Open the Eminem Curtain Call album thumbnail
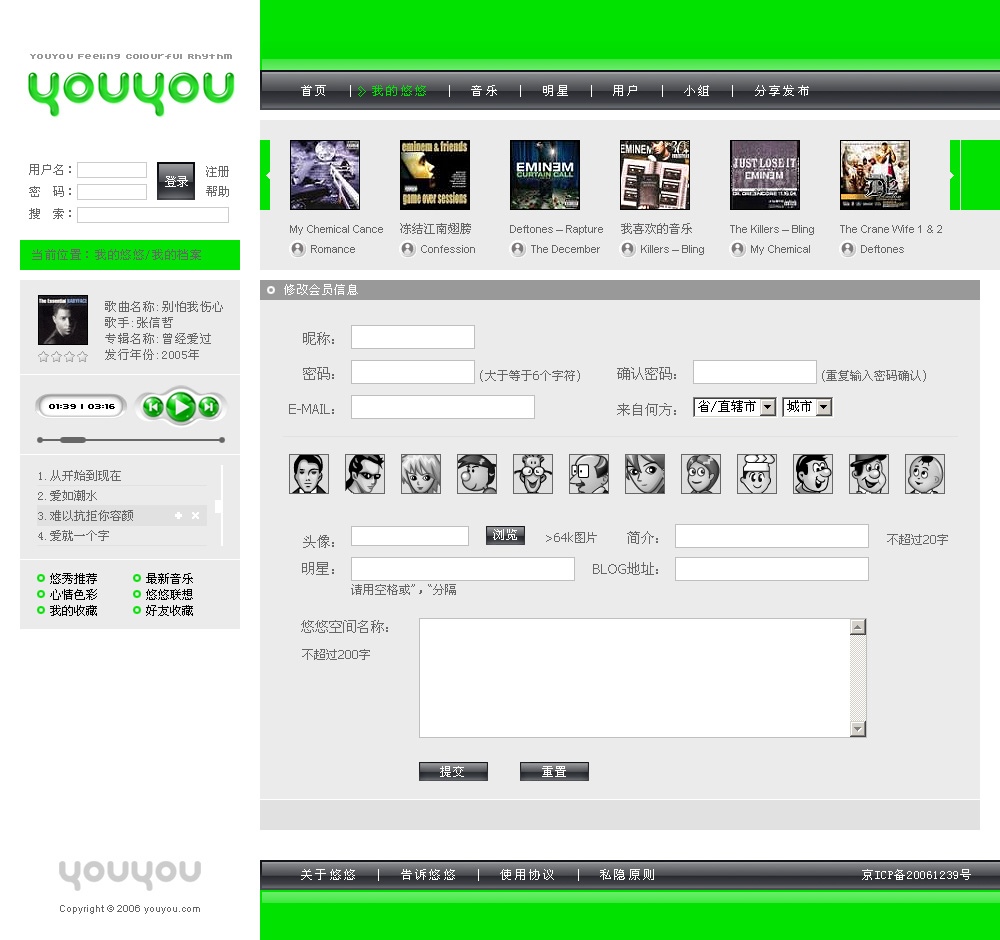This screenshot has width=1000, height=940. click(545, 175)
